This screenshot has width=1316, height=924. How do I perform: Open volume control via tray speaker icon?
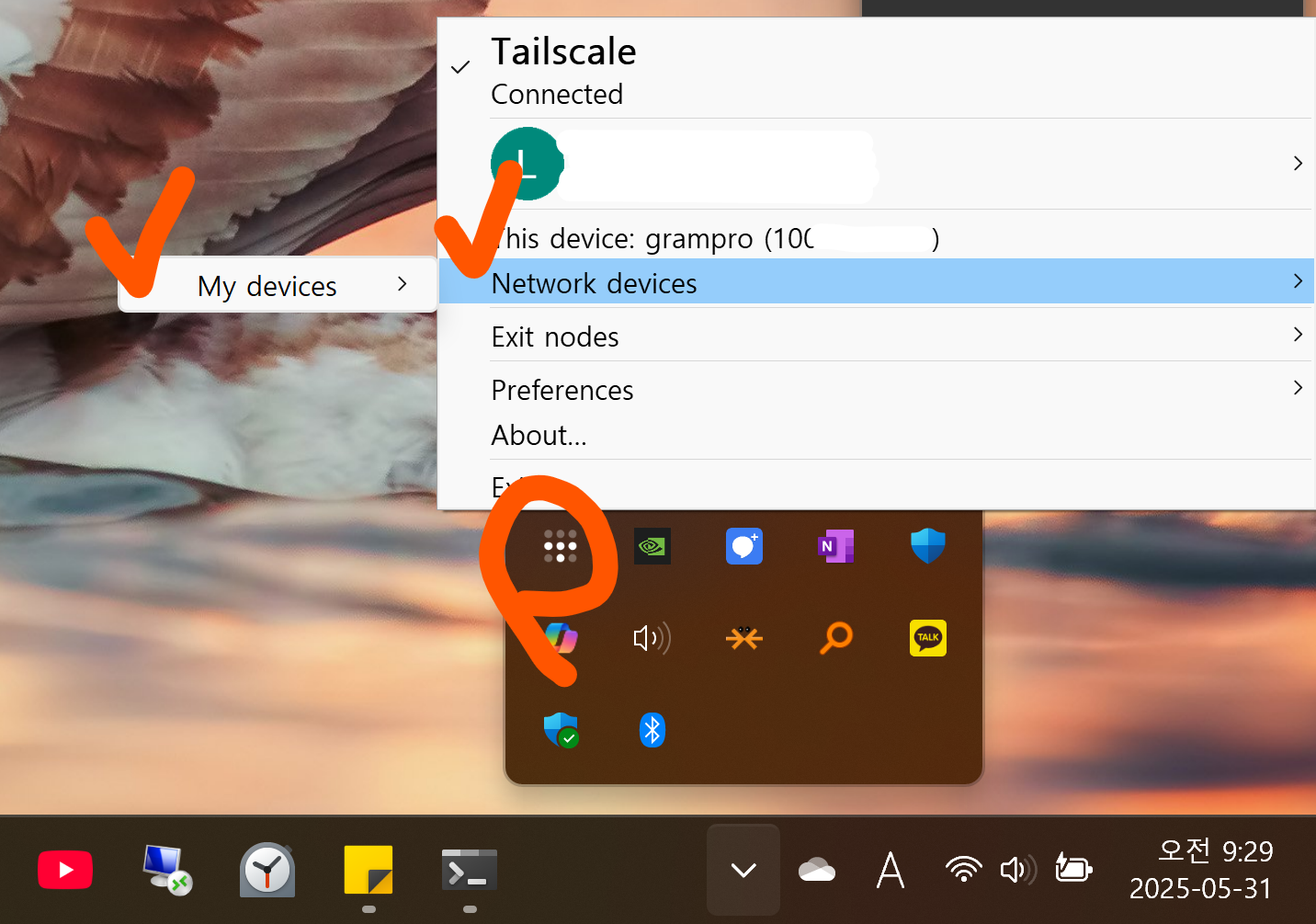coord(1017,869)
